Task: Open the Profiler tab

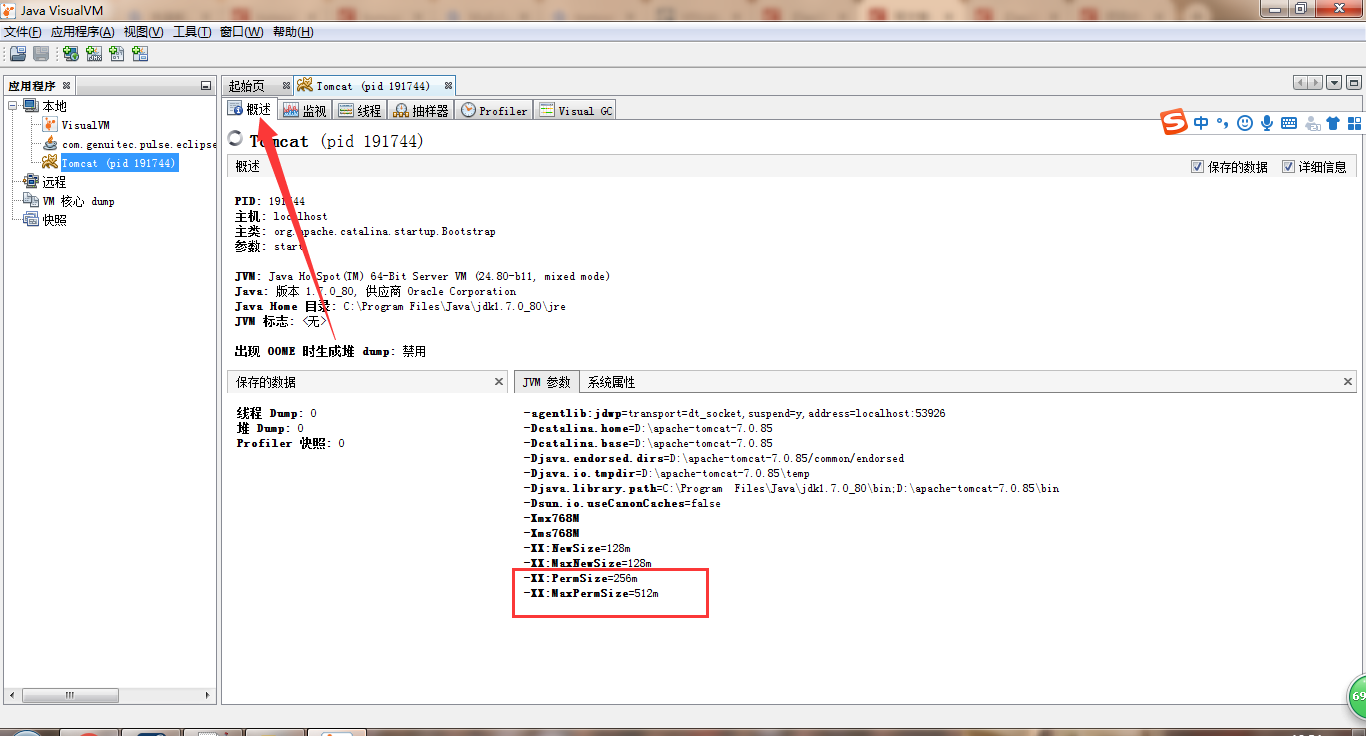Action: 493,109
